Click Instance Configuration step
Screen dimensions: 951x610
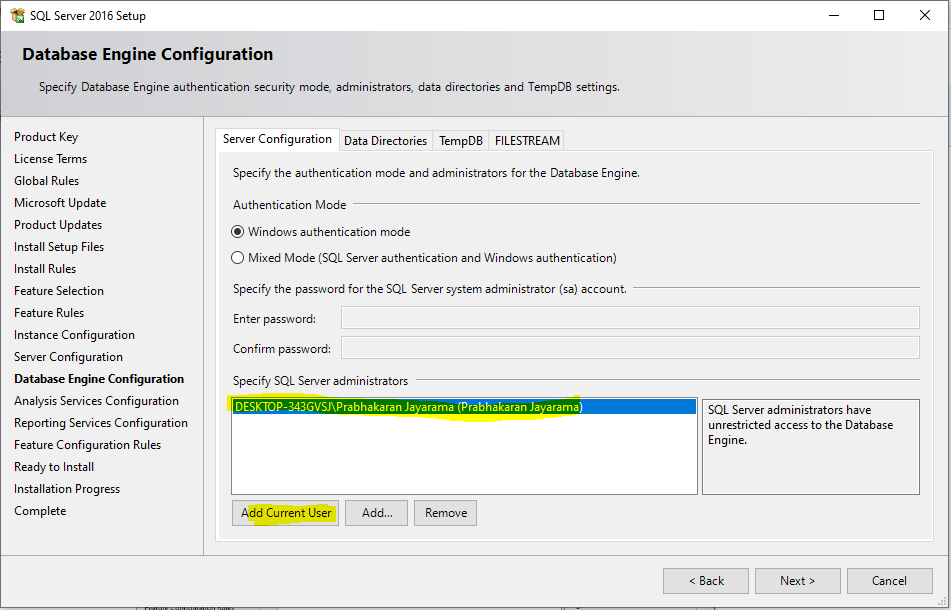point(75,335)
